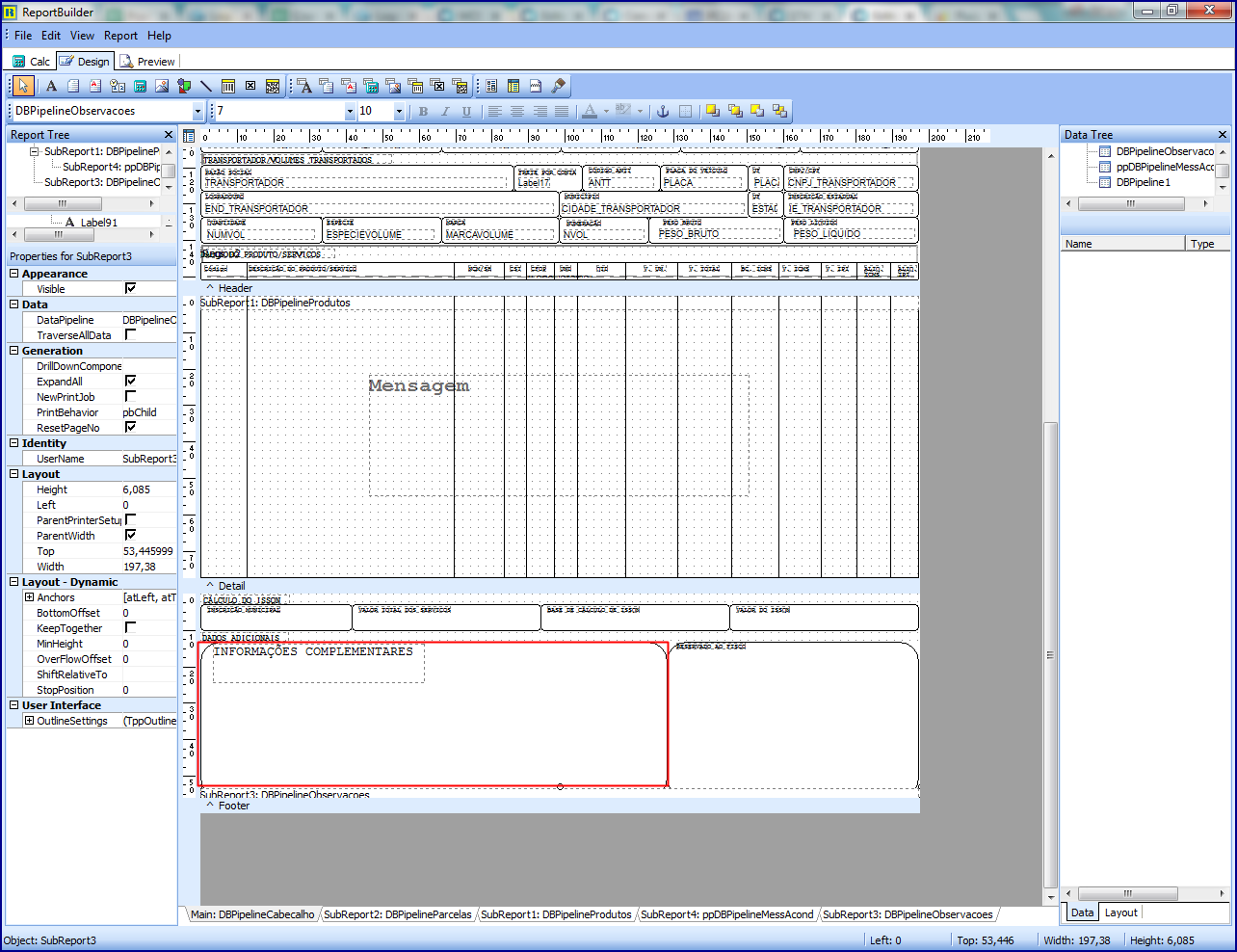This screenshot has width=1237, height=952.
Task: Collapse the Generation property group
Action: [x=14, y=351]
